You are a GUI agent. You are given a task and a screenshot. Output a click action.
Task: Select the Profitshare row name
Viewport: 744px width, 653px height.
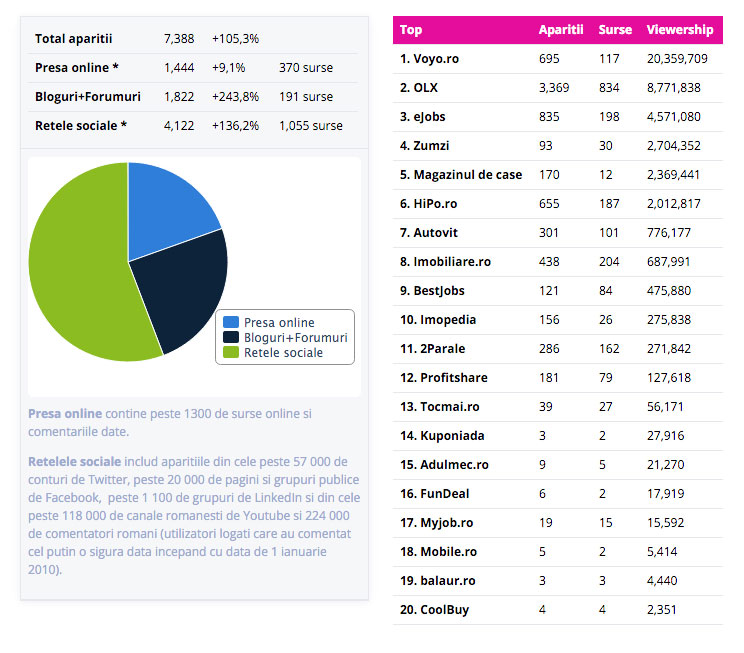click(444, 378)
